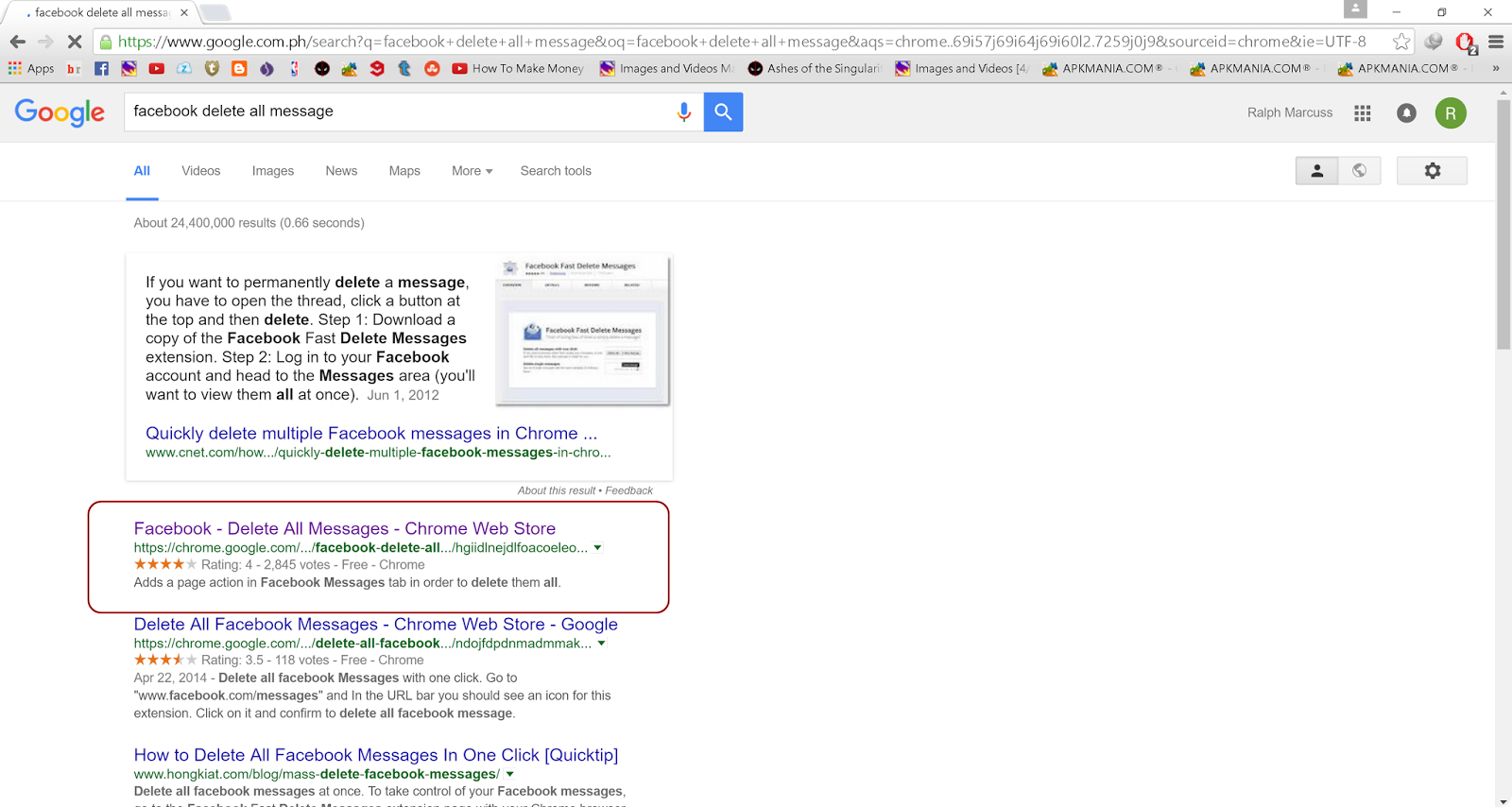The height and width of the screenshot is (807, 1512).
Task: Expand options arrow for Delete All Facebook Messages result
Action: (601, 643)
